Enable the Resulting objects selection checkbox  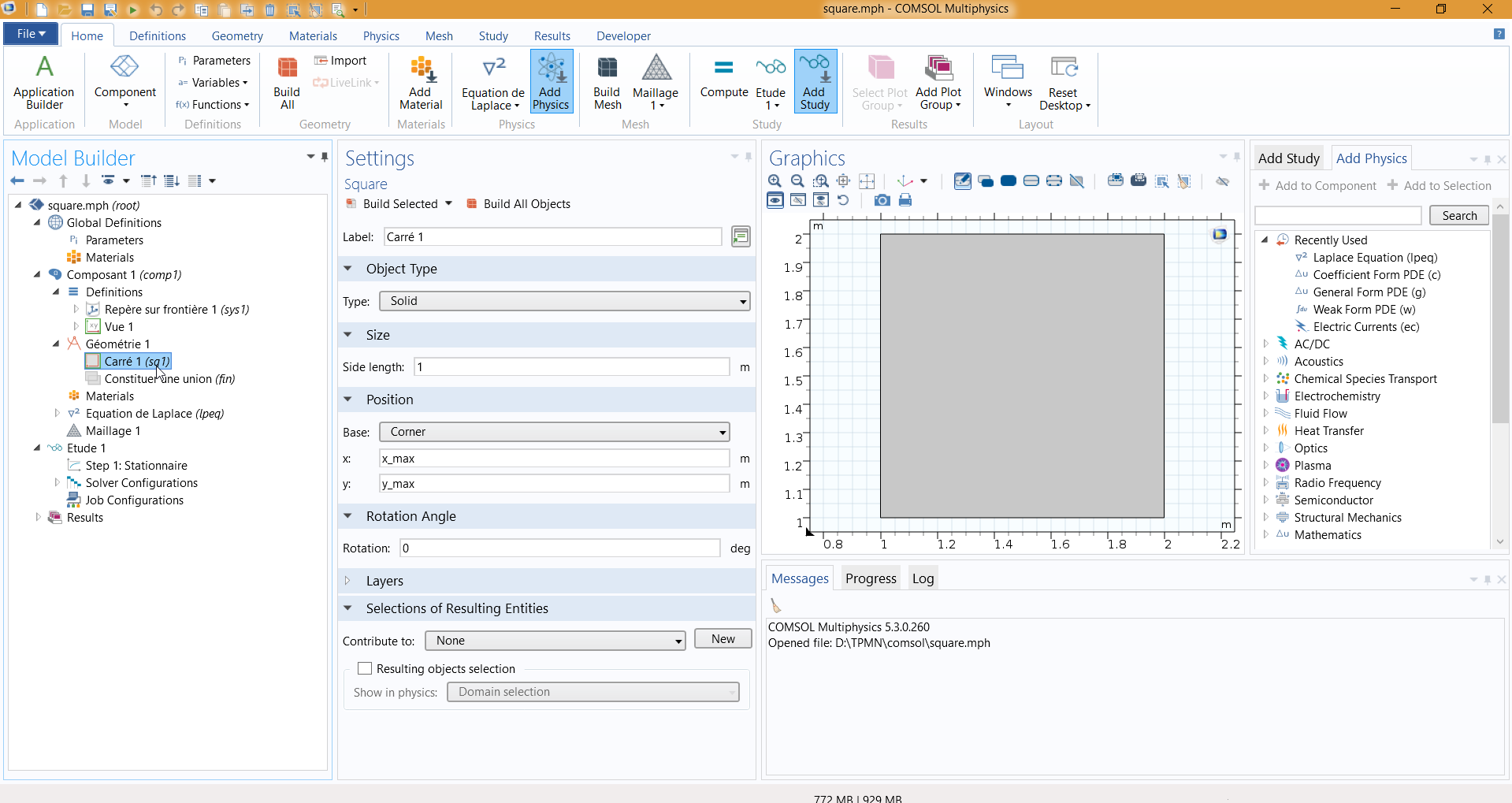(365, 668)
